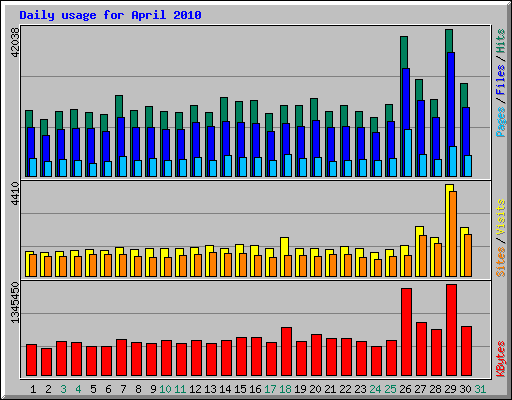Select day 18 on the x-axis
This screenshot has height=400, width=512.
click(285, 389)
